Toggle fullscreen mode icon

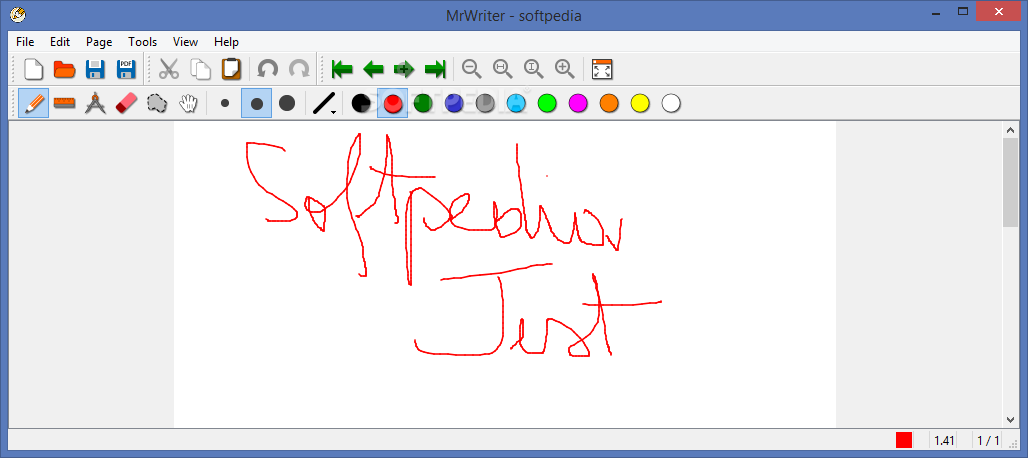(601, 69)
